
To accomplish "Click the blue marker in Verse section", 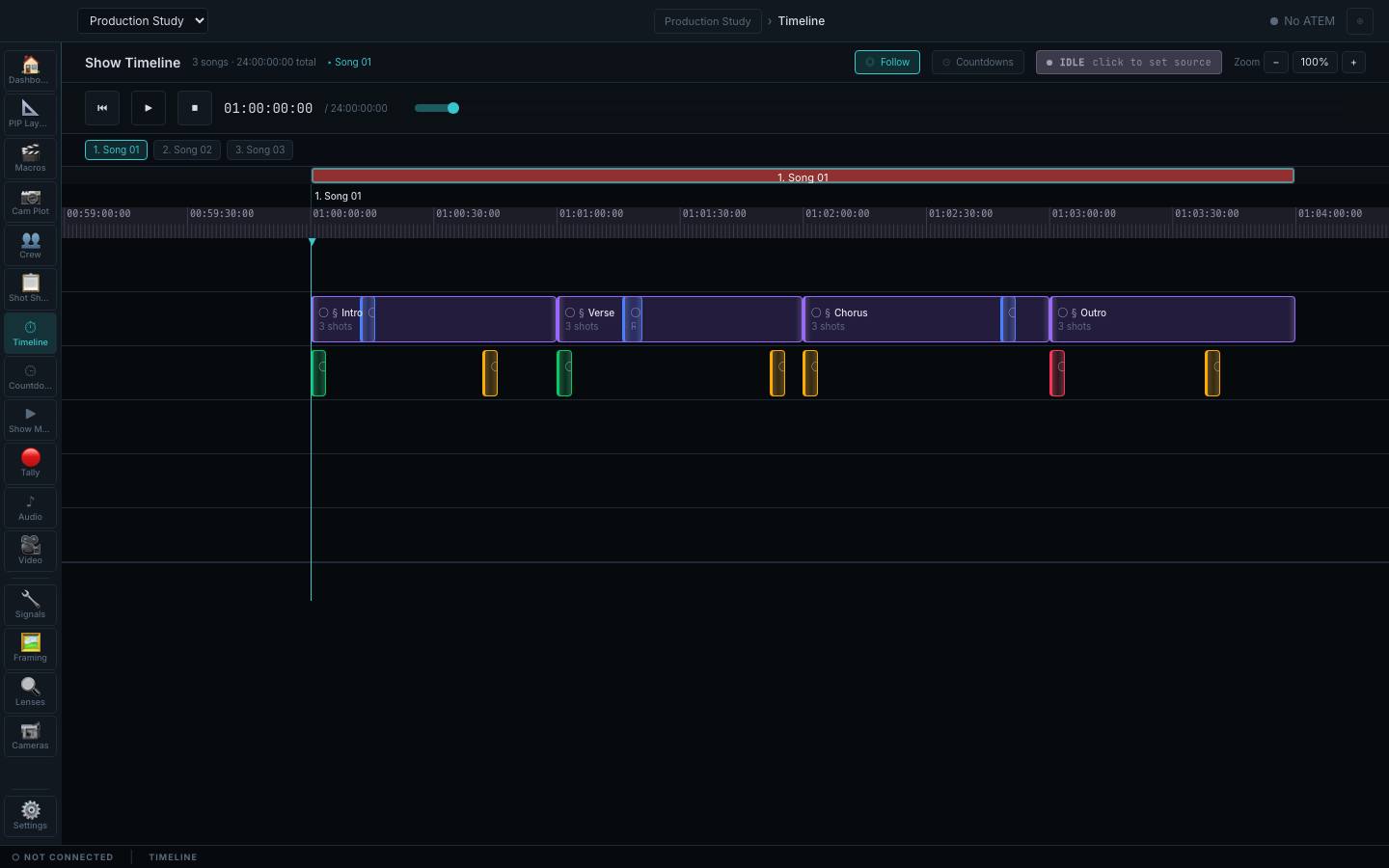I will pos(633,319).
